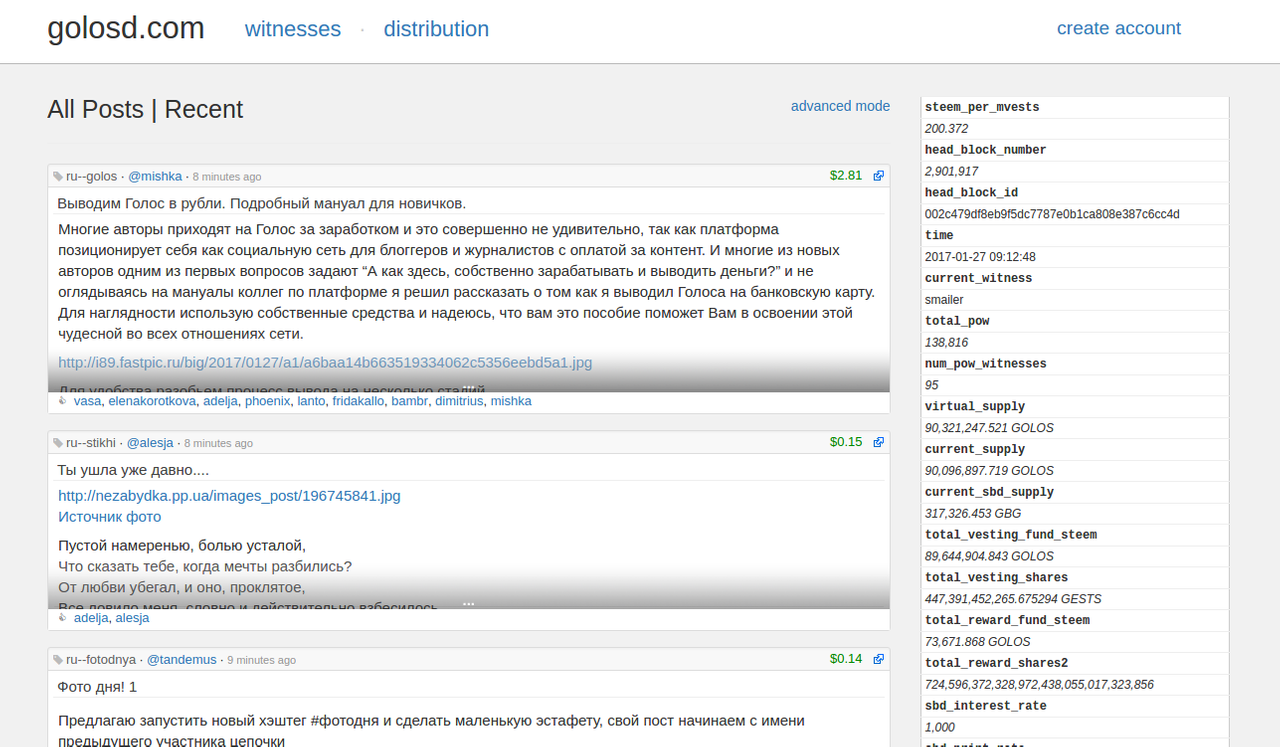Select the head_block_id hash value
The height and width of the screenshot is (747, 1280).
[1052, 214]
